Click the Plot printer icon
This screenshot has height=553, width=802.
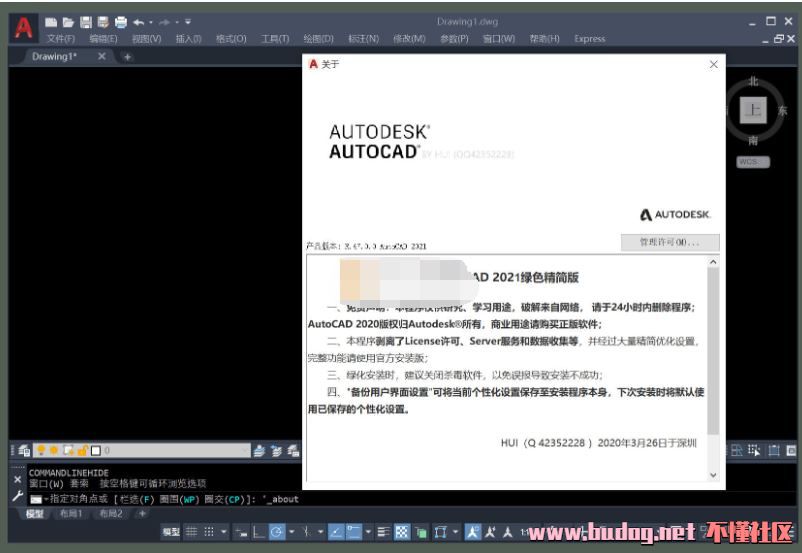pos(121,22)
